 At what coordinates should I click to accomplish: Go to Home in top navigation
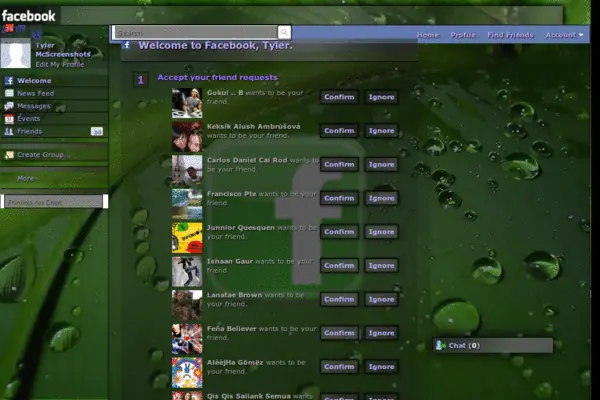click(427, 35)
